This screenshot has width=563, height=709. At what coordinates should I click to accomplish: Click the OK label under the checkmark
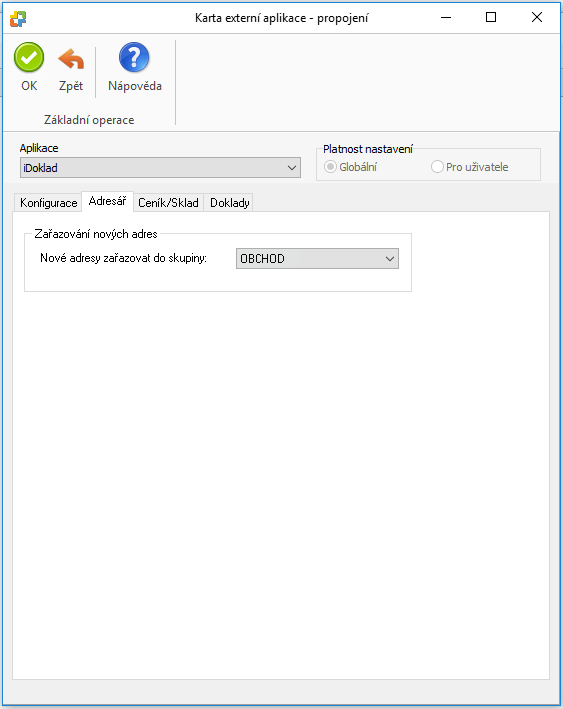pos(29,86)
